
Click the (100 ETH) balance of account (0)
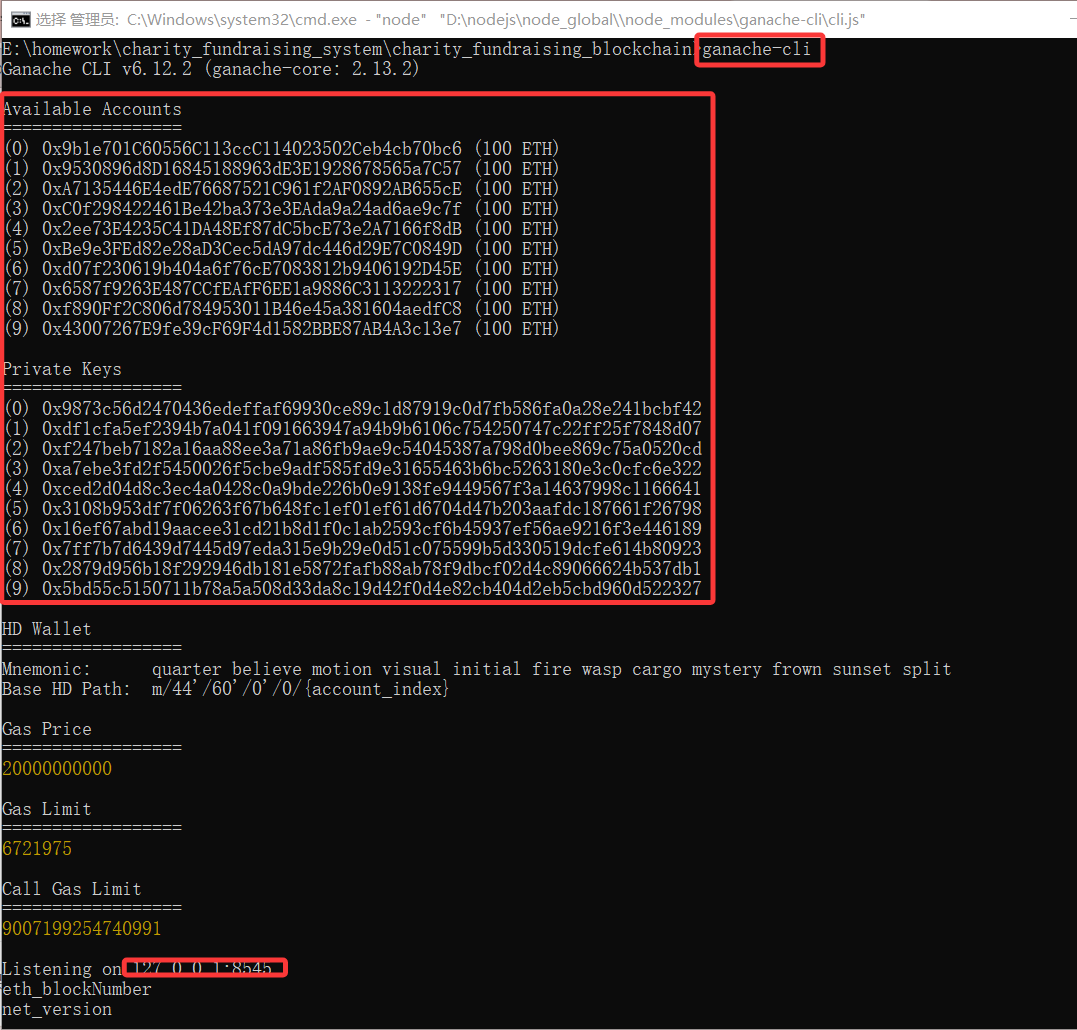pos(517,149)
